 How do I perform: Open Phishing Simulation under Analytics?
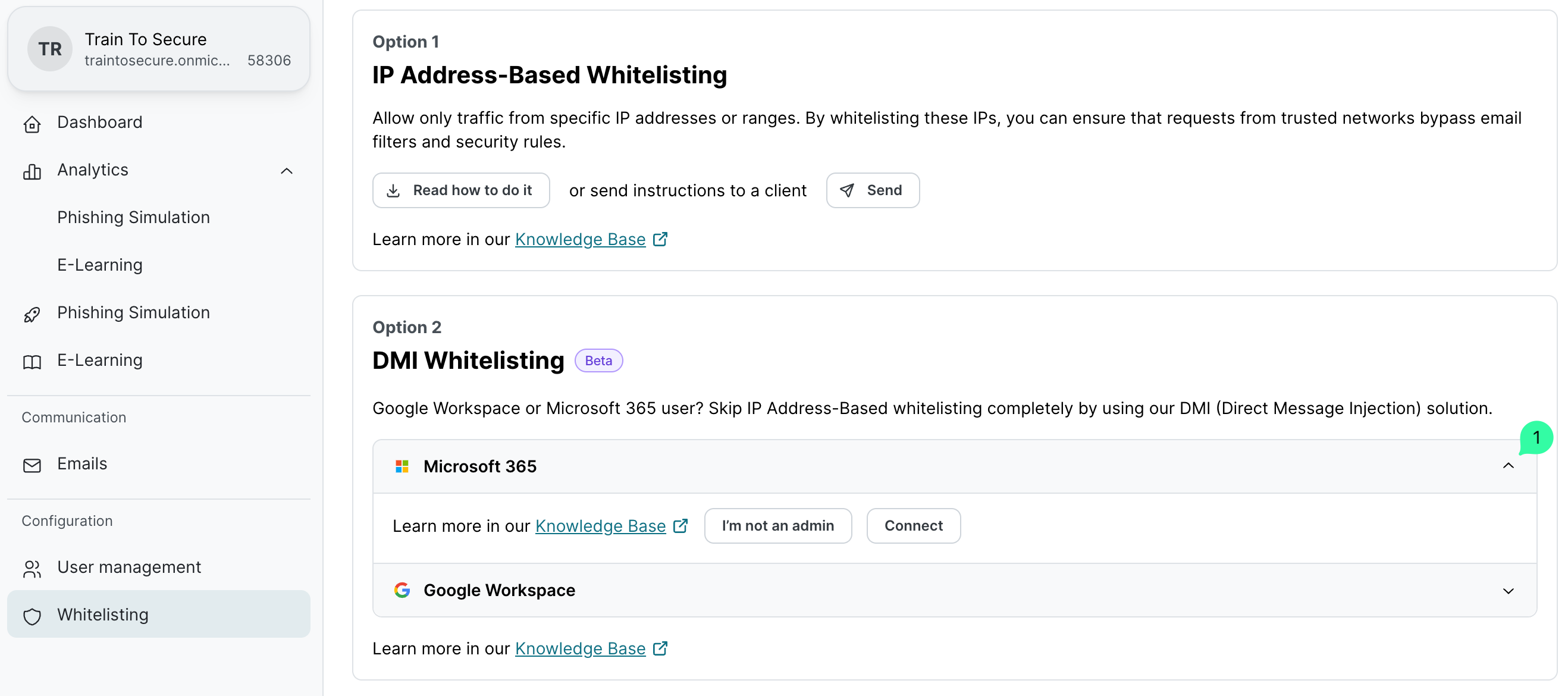click(x=133, y=217)
